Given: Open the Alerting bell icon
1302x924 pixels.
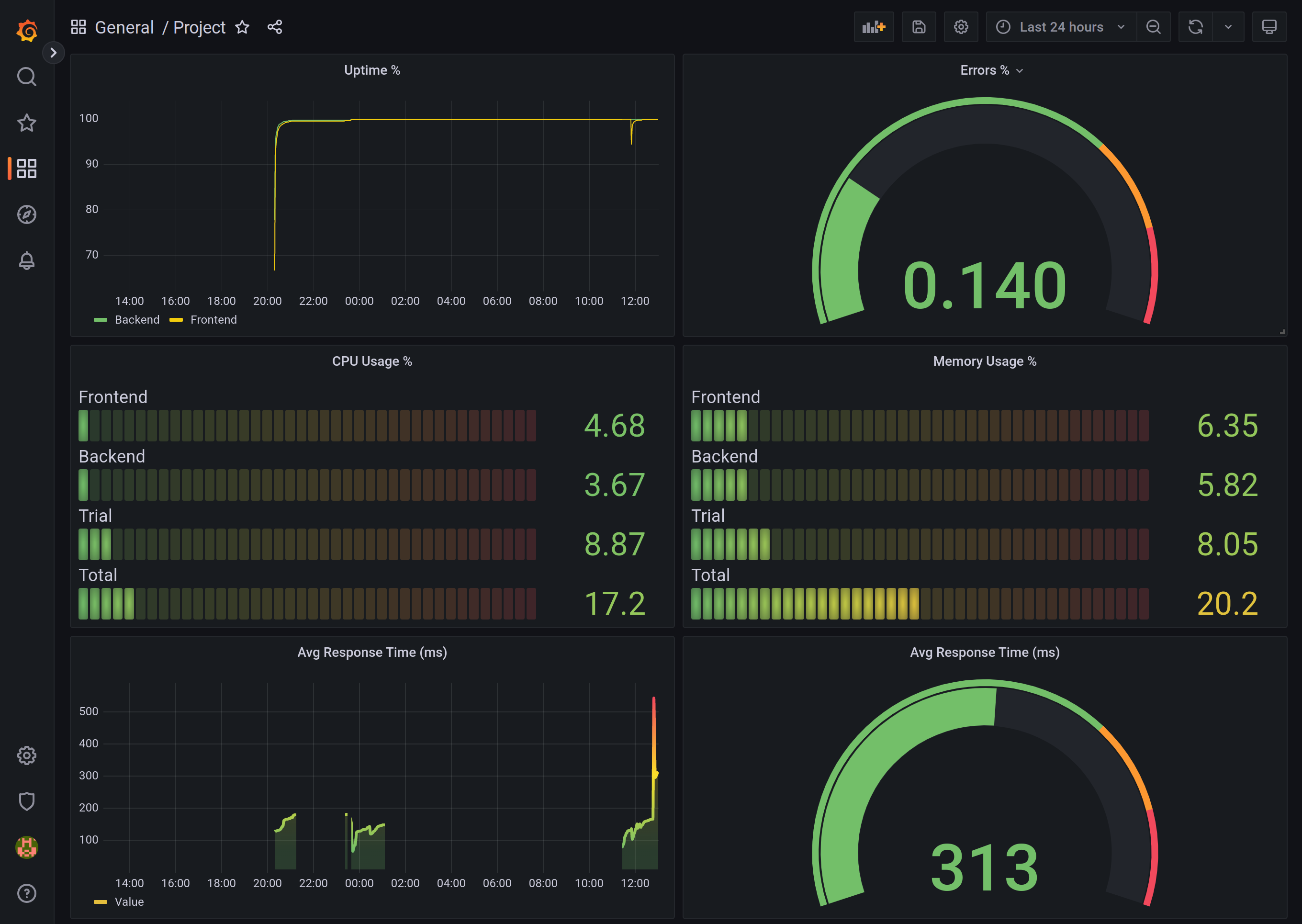Looking at the screenshot, I should pyautogui.click(x=27, y=260).
